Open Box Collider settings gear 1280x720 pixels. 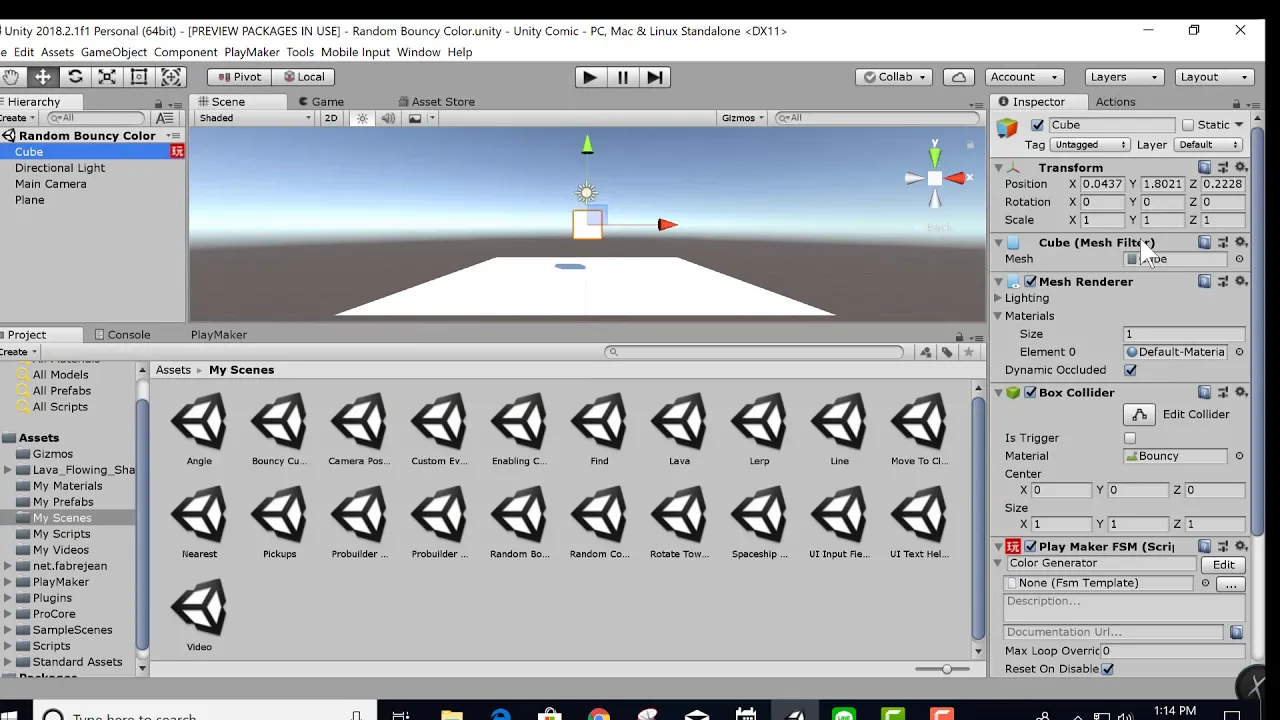[1241, 393]
